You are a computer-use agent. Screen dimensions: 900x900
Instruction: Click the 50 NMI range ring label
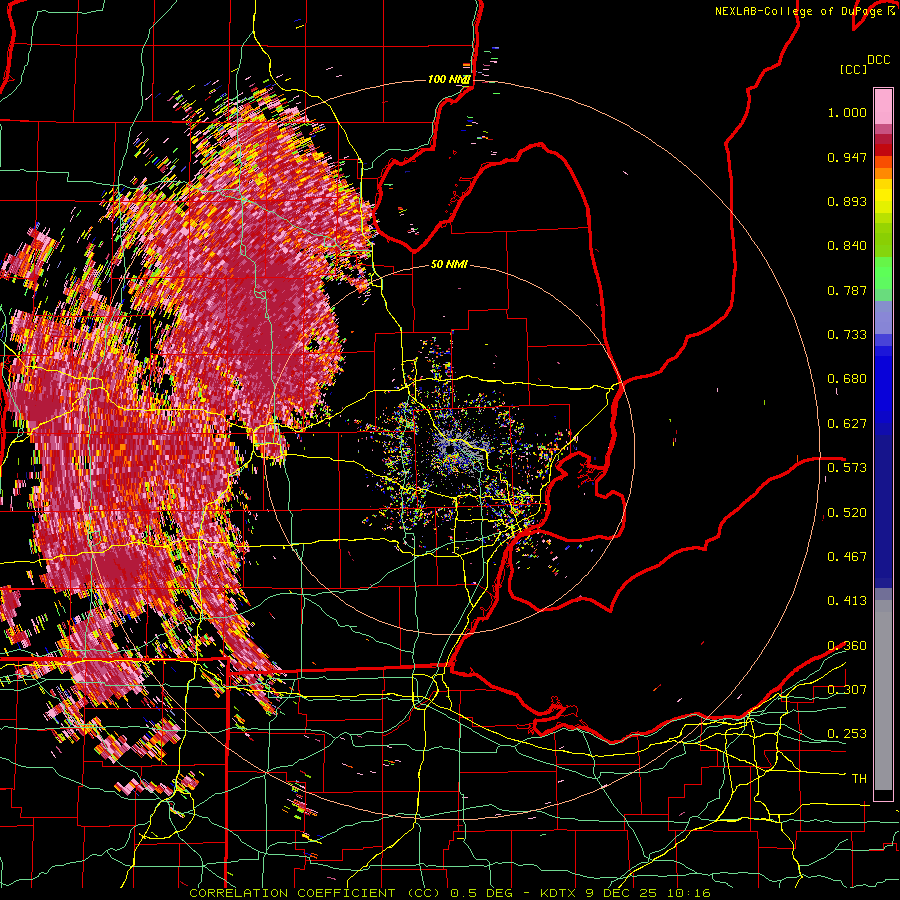pos(449,265)
